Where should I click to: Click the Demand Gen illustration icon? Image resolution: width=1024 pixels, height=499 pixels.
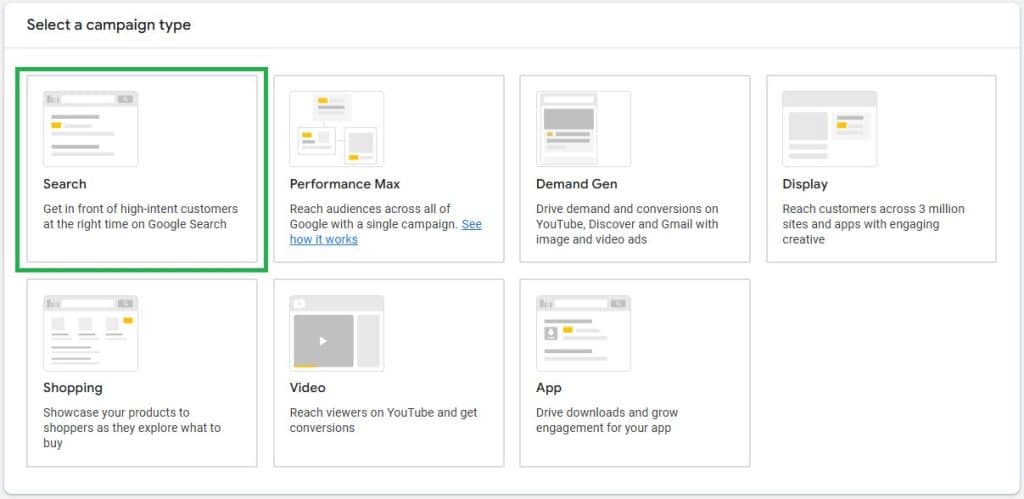click(x=583, y=128)
